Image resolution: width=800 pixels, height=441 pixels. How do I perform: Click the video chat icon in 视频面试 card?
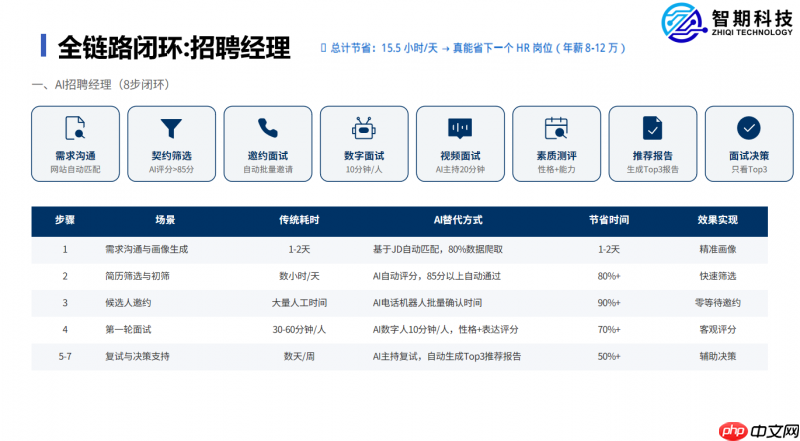click(x=460, y=129)
